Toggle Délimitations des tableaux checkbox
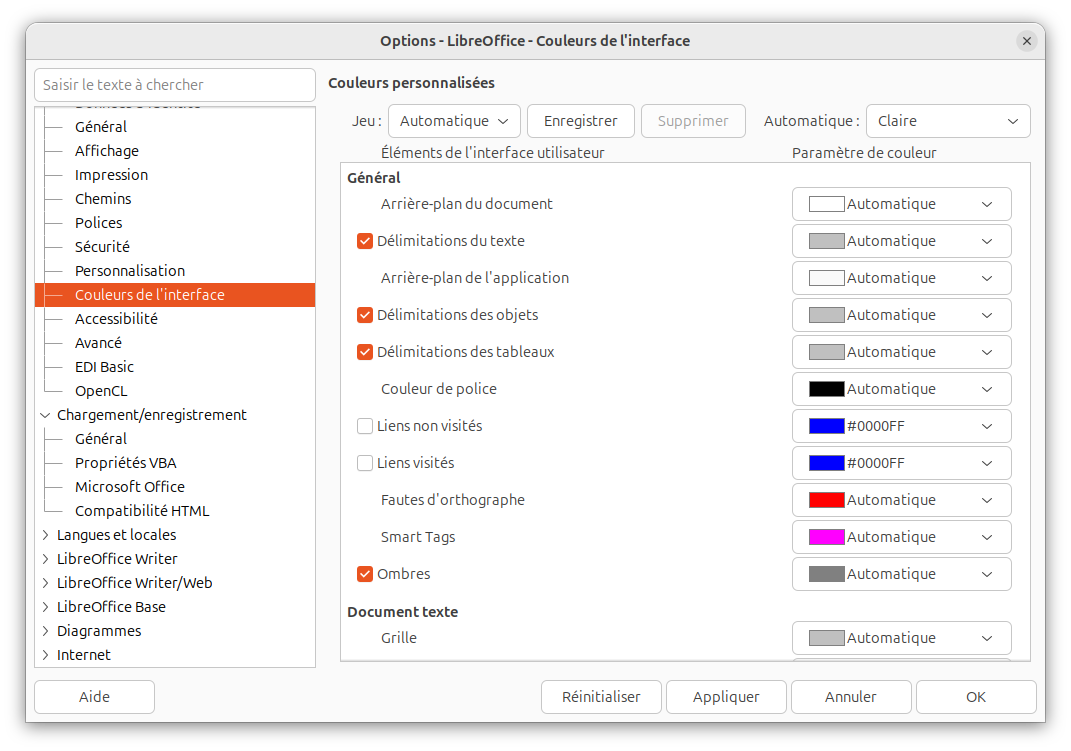The image size is (1071, 751). (x=365, y=352)
